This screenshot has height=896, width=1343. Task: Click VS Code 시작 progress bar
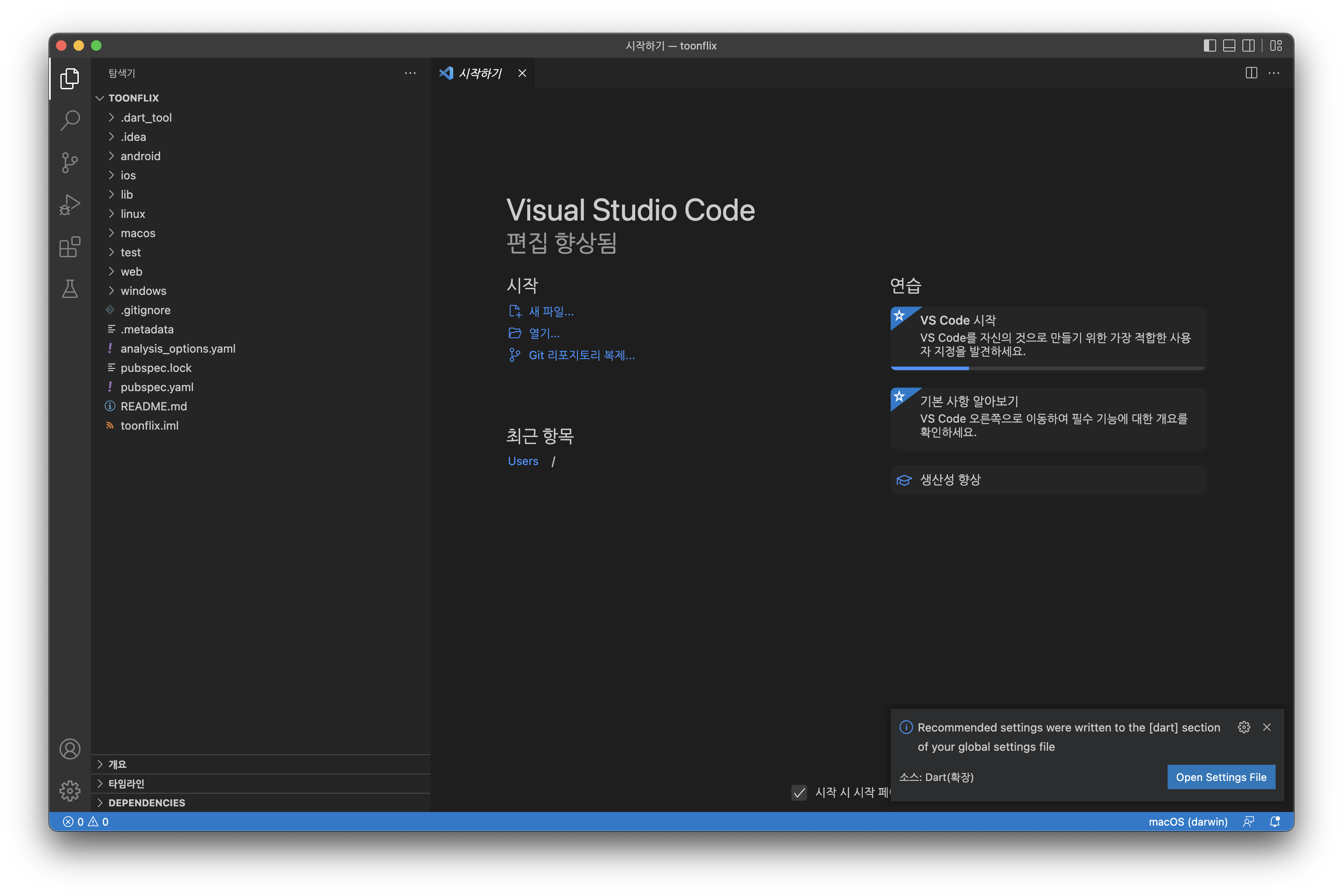(x=1048, y=368)
